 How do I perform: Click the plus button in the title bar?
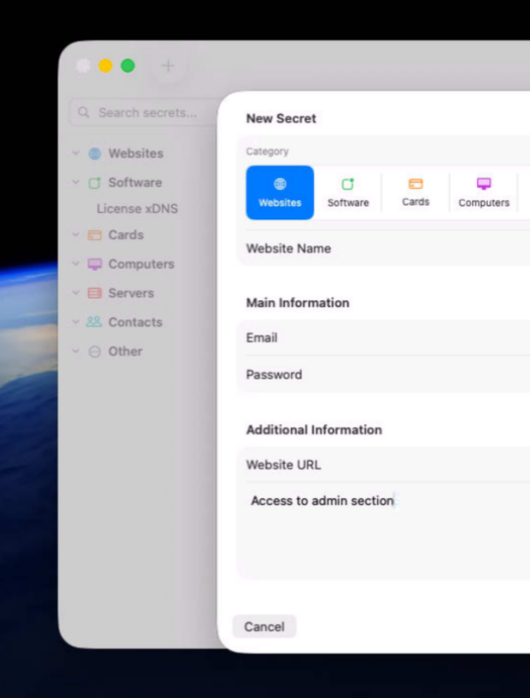coord(168,66)
